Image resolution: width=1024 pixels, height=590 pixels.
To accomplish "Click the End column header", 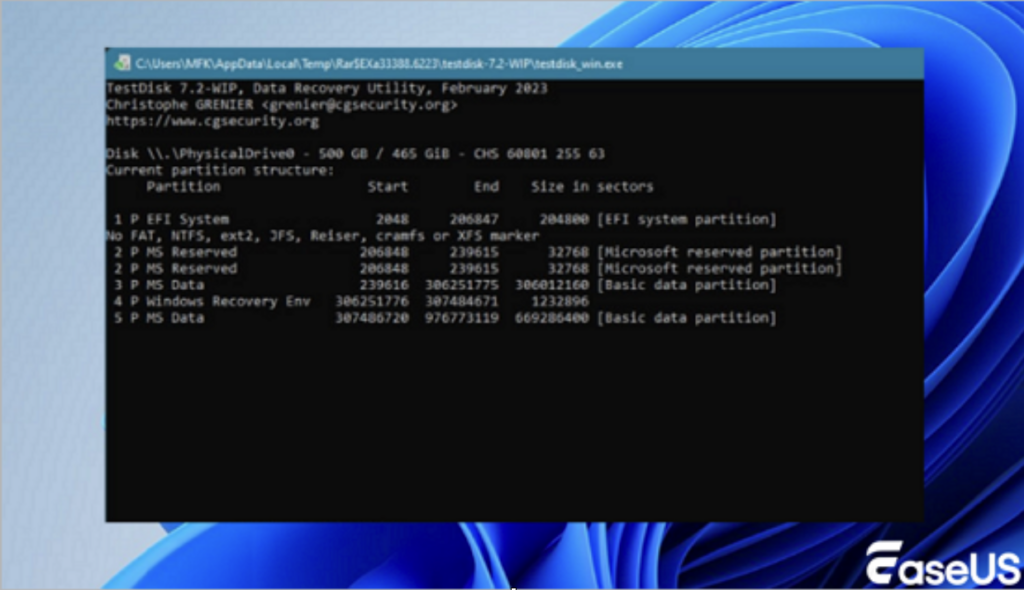I will [x=484, y=187].
